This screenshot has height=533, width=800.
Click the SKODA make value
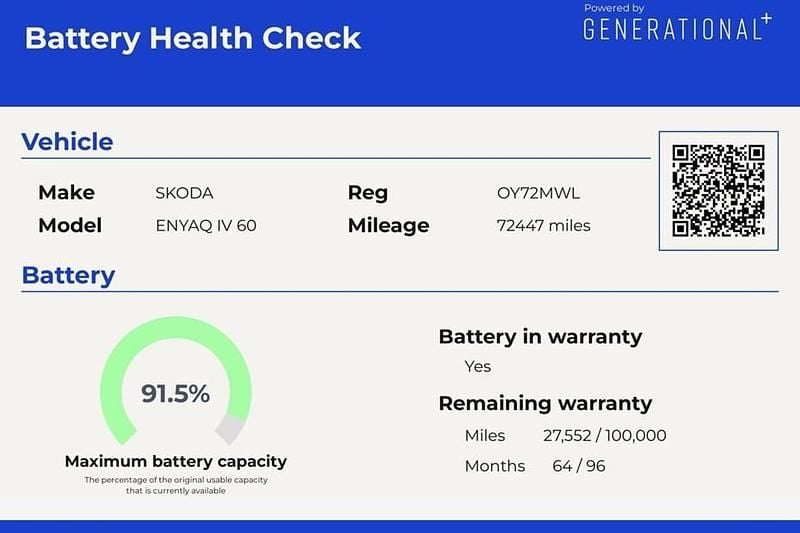pos(184,193)
